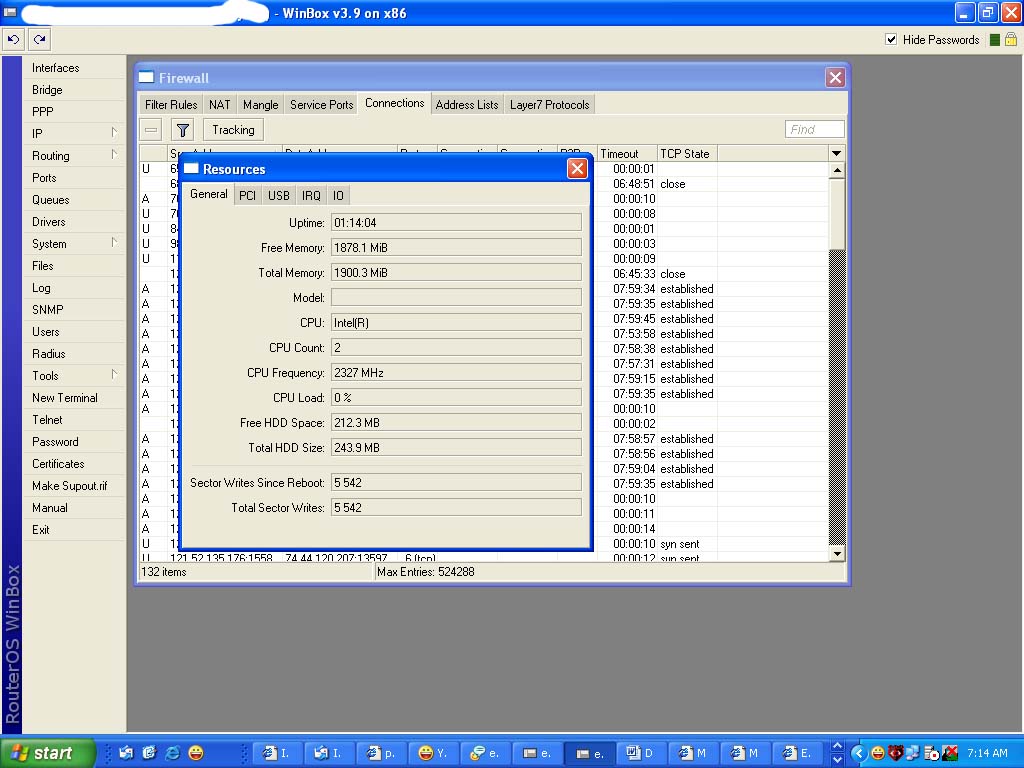Click the funnel filter icon in Firewall

pos(182,130)
